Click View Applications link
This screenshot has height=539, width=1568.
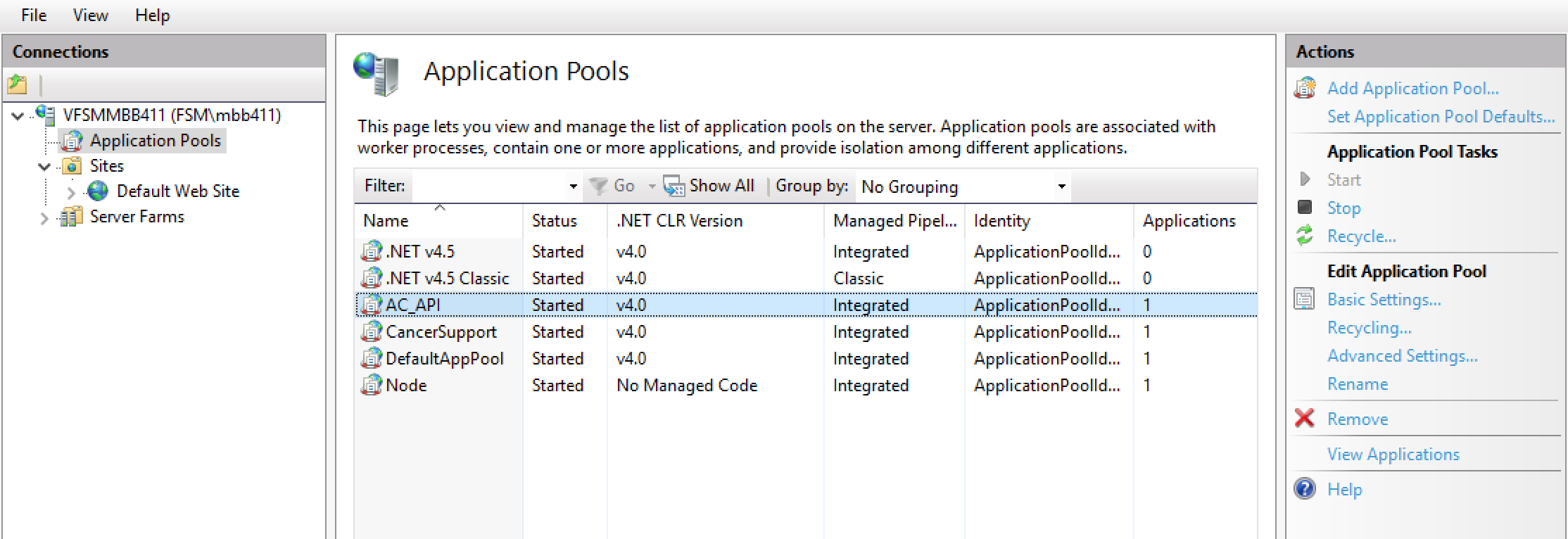[1393, 455]
